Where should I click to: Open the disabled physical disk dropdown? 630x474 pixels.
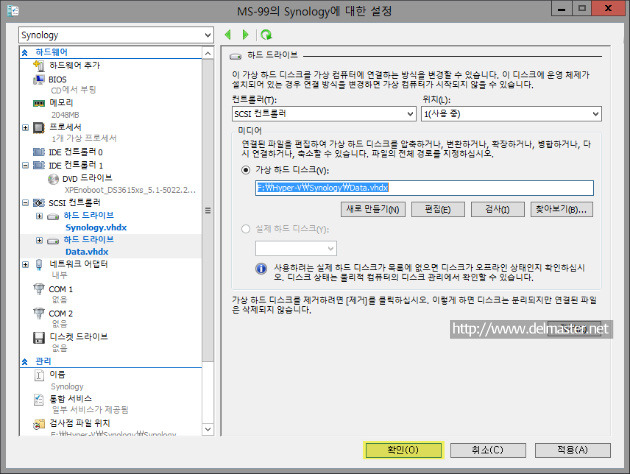pos(296,248)
